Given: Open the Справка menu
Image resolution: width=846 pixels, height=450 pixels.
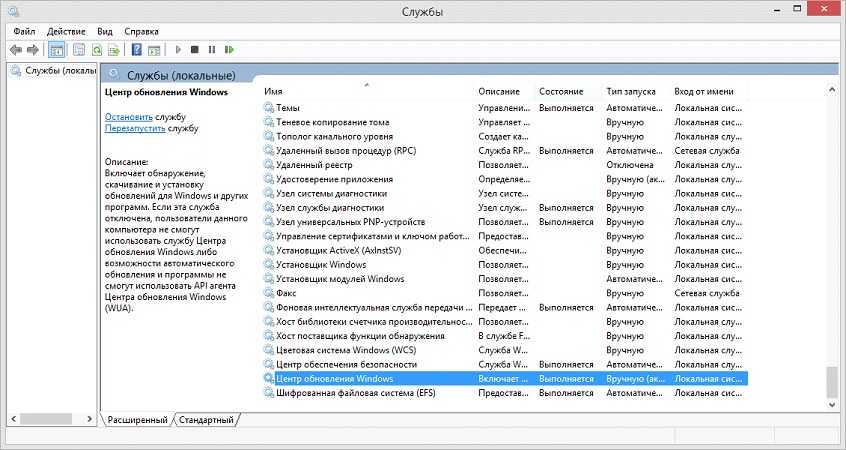Looking at the screenshot, I should (x=141, y=31).
